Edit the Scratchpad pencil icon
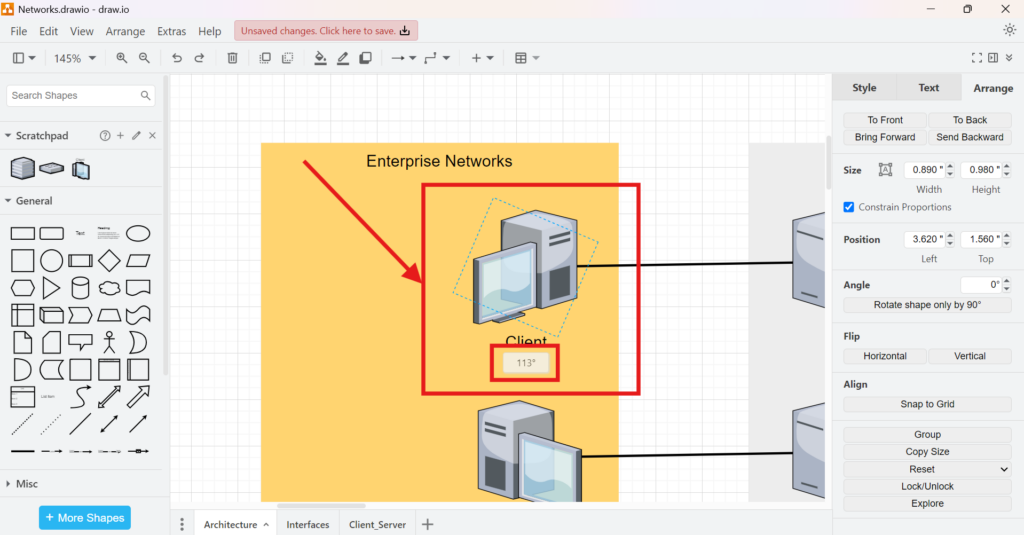 pos(136,136)
